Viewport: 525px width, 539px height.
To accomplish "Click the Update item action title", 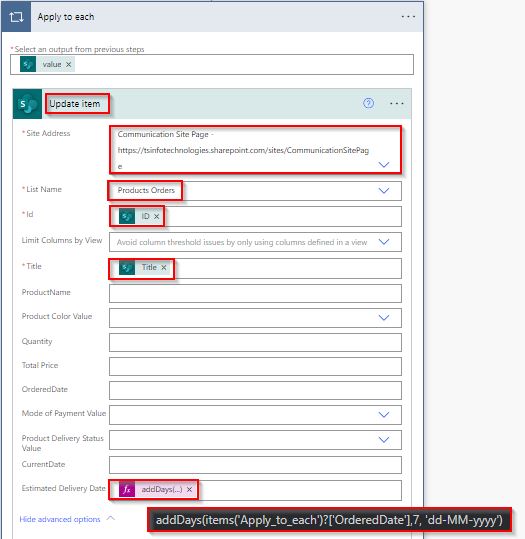I will (x=75, y=103).
